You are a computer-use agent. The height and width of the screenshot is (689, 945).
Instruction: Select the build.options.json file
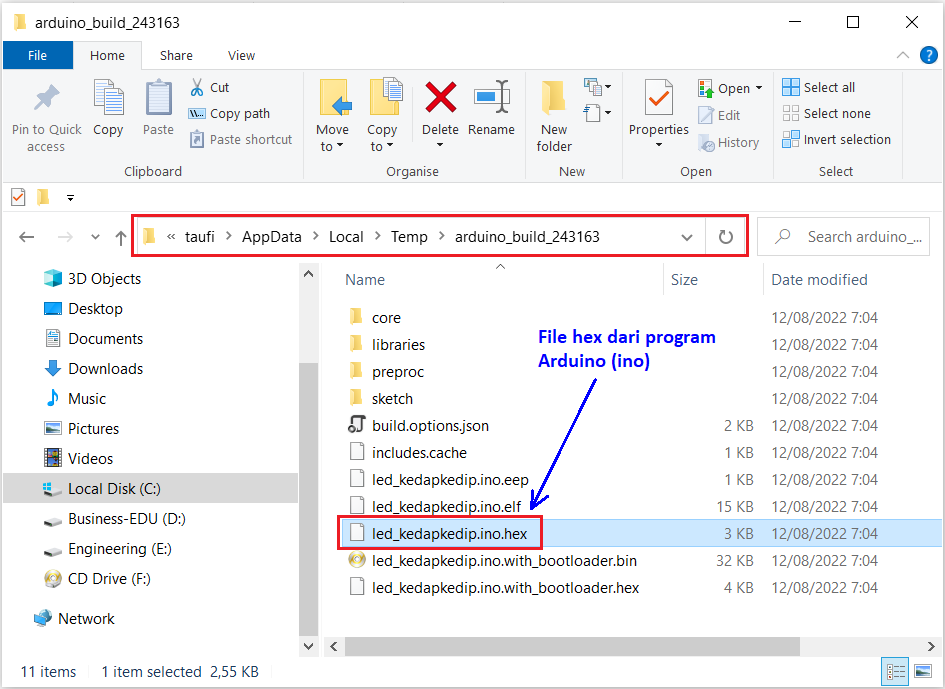[x=430, y=426]
